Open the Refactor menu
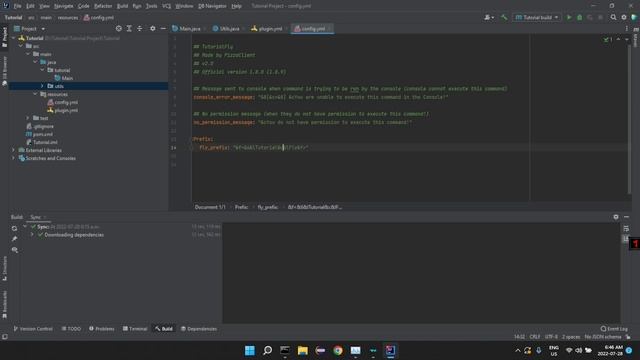The image size is (640, 360). coord(103,6)
